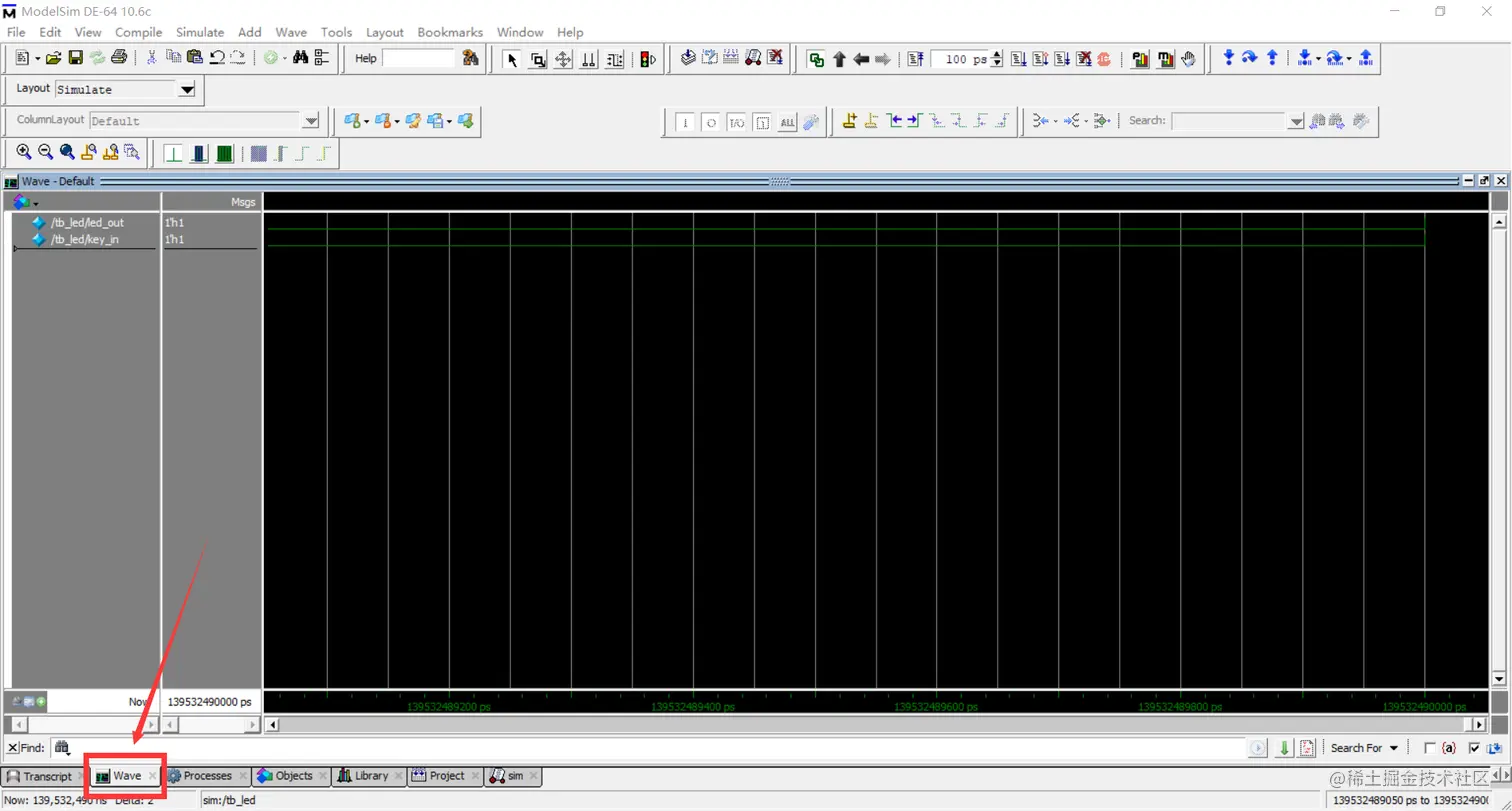Toggle the checked box beside the (a) option

point(1474,748)
